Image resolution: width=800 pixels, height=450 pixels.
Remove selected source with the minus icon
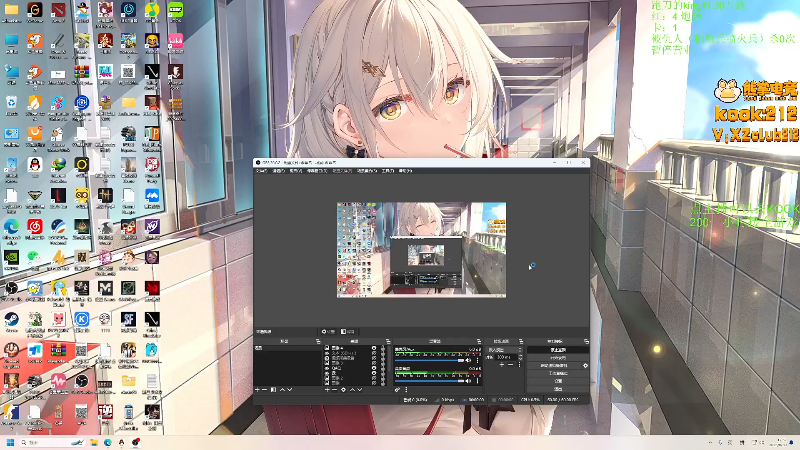pos(334,390)
